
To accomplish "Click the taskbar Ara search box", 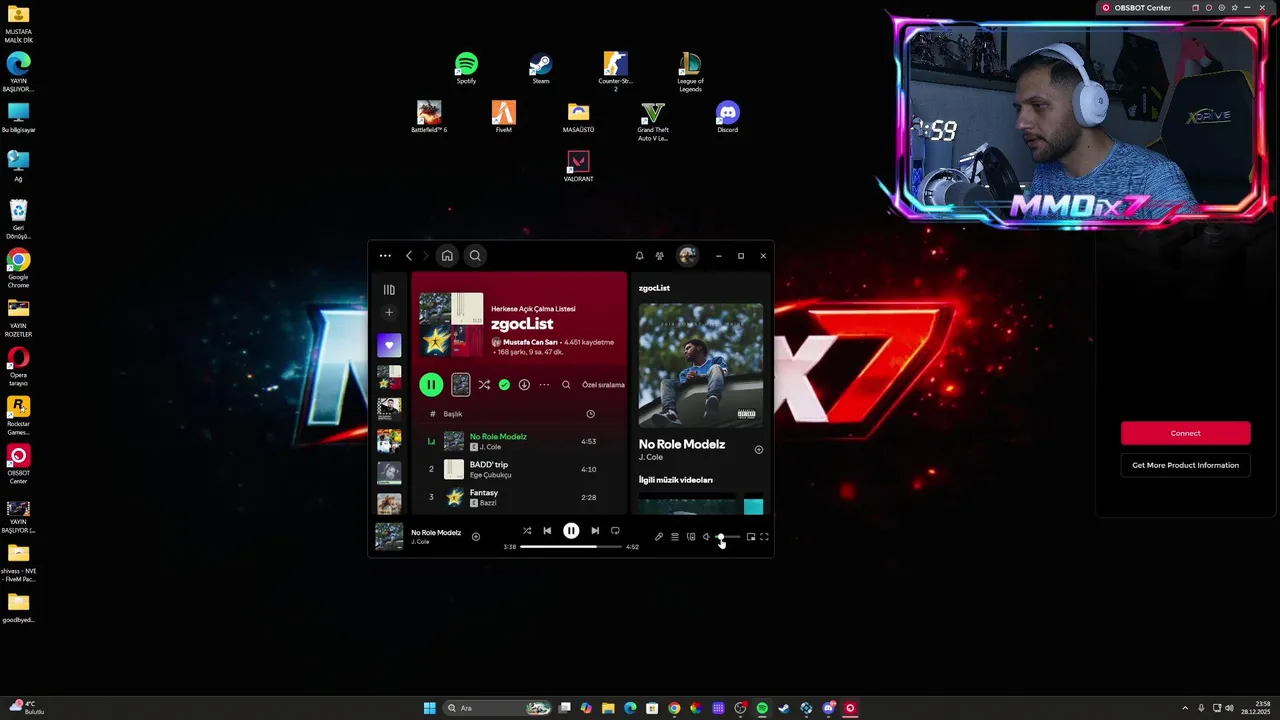I will click(x=497, y=708).
